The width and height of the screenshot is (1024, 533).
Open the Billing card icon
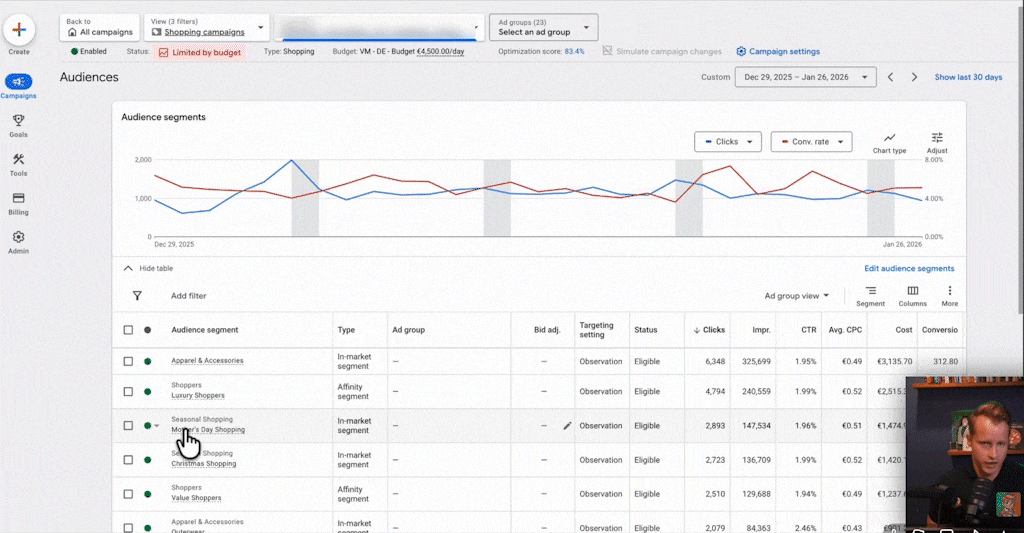(18, 199)
